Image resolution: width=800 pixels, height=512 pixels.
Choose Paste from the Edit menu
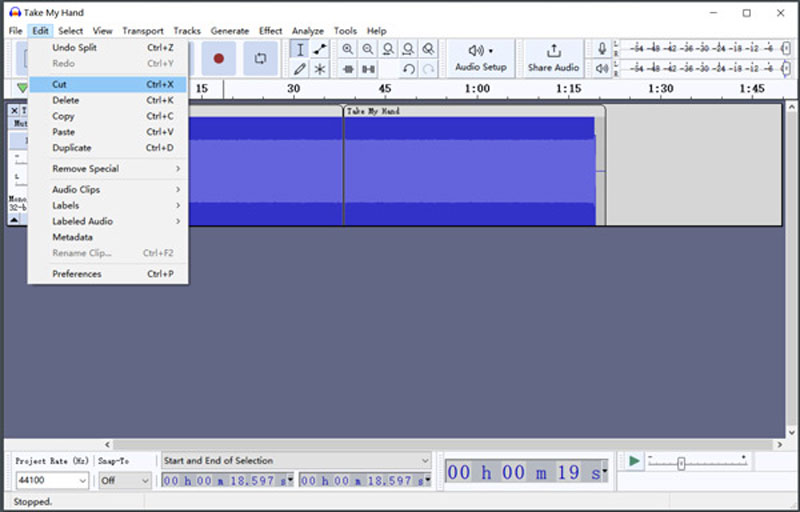(x=108, y=132)
